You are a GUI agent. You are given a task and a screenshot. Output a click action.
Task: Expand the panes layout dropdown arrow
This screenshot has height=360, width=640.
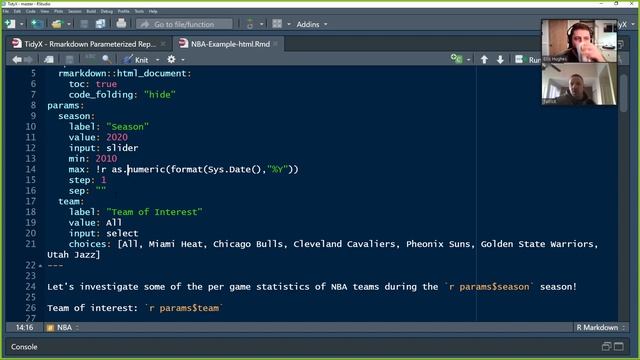289,24
